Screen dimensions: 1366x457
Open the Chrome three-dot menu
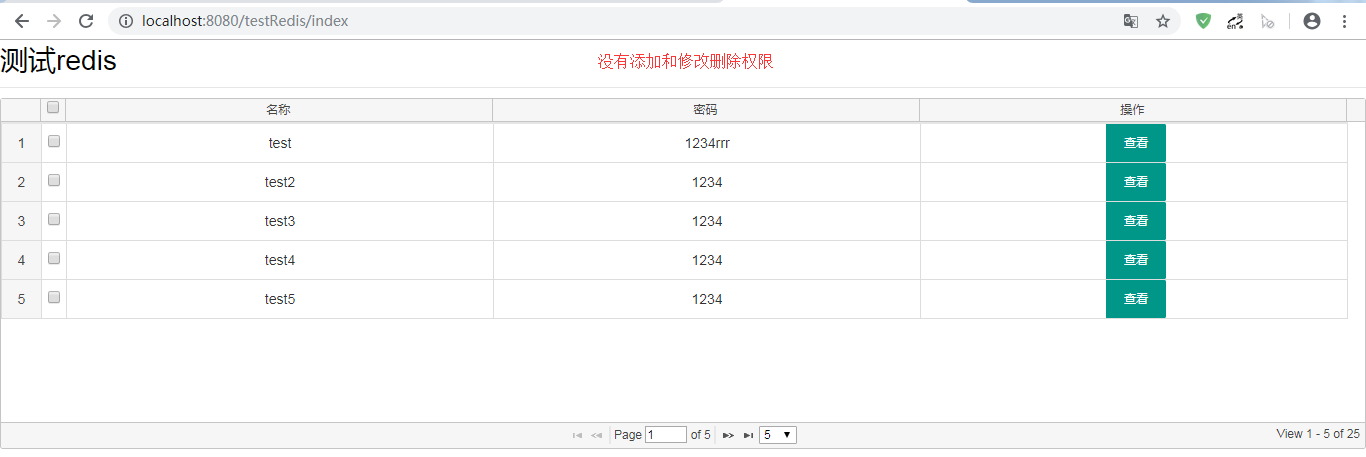[x=1344, y=21]
